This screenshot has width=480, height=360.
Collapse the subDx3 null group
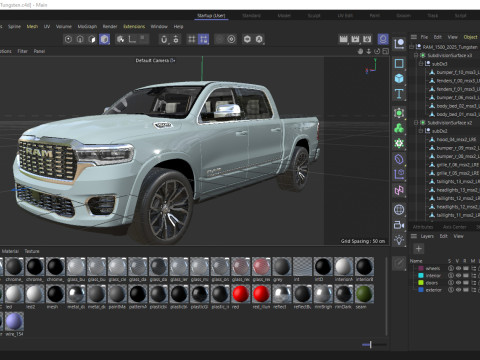(x=421, y=64)
